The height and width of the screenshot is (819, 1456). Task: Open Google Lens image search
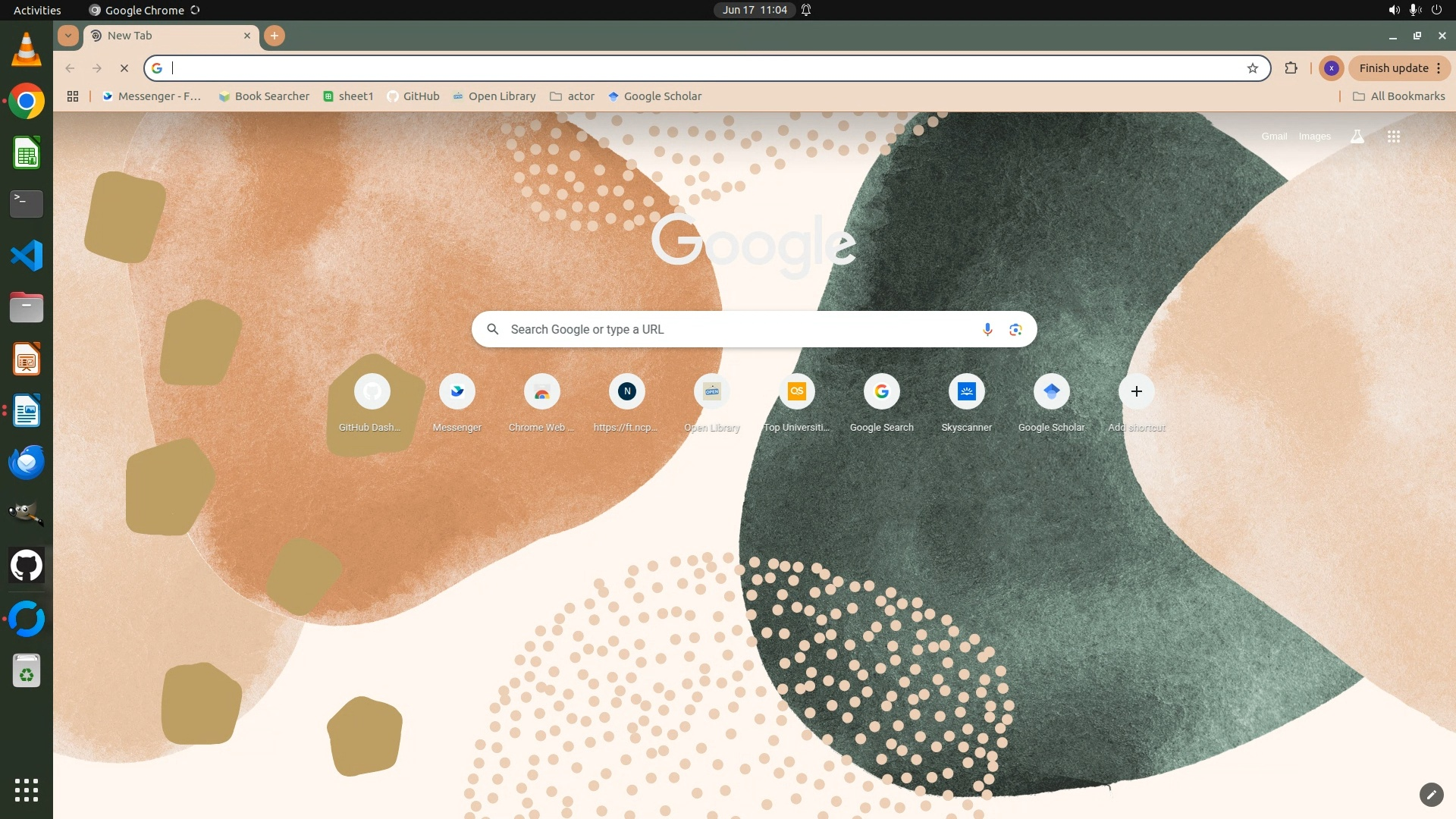pyautogui.click(x=1015, y=329)
